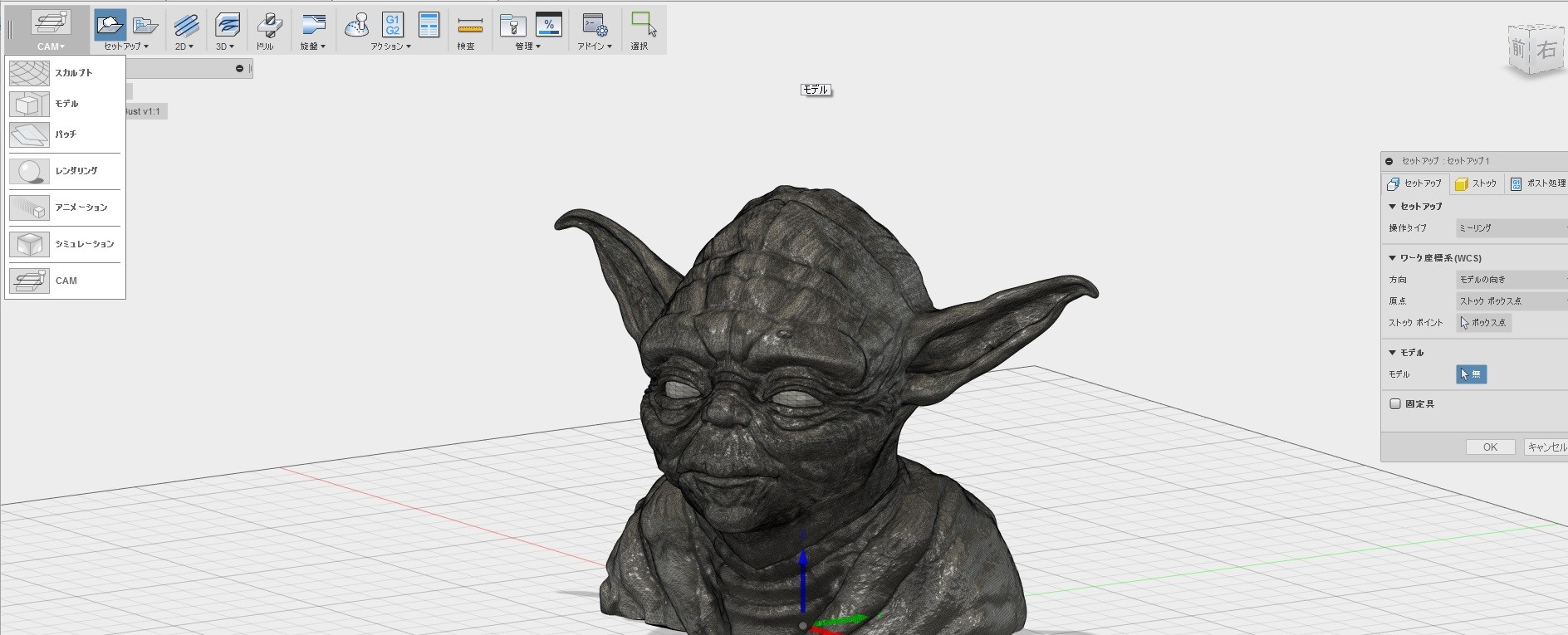This screenshot has width=1568, height=635.
Task: Expand the アドイン dropdown menu
Action: tap(595, 46)
